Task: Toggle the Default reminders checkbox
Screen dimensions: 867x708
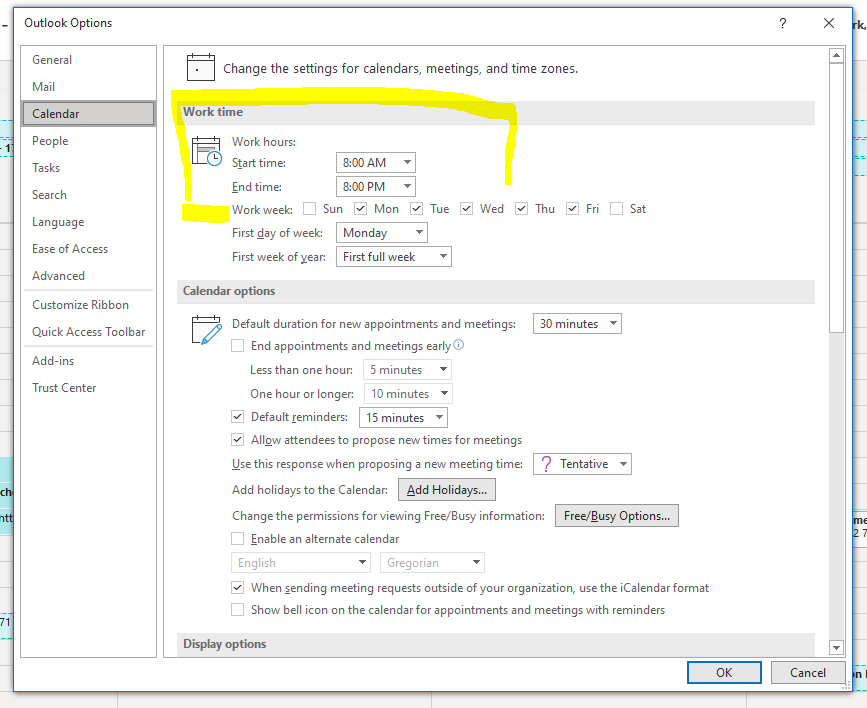Action: (x=238, y=417)
